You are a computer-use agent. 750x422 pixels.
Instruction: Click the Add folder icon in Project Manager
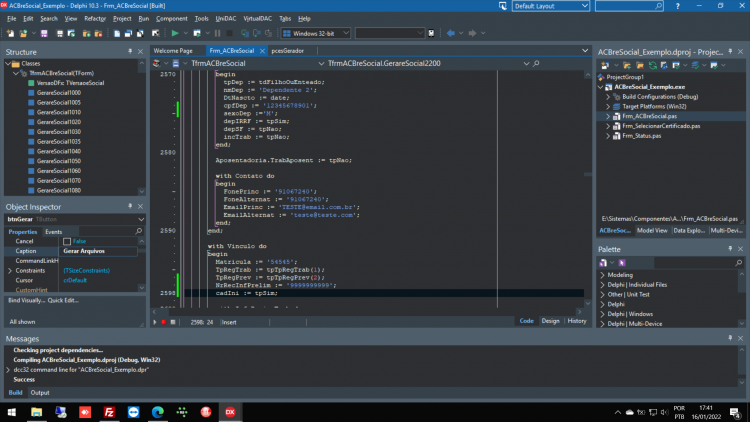[x=627, y=65]
